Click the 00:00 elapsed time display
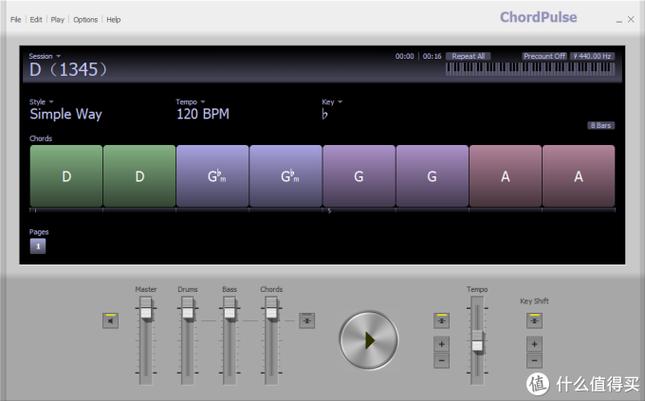The image size is (645, 401). click(x=405, y=56)
